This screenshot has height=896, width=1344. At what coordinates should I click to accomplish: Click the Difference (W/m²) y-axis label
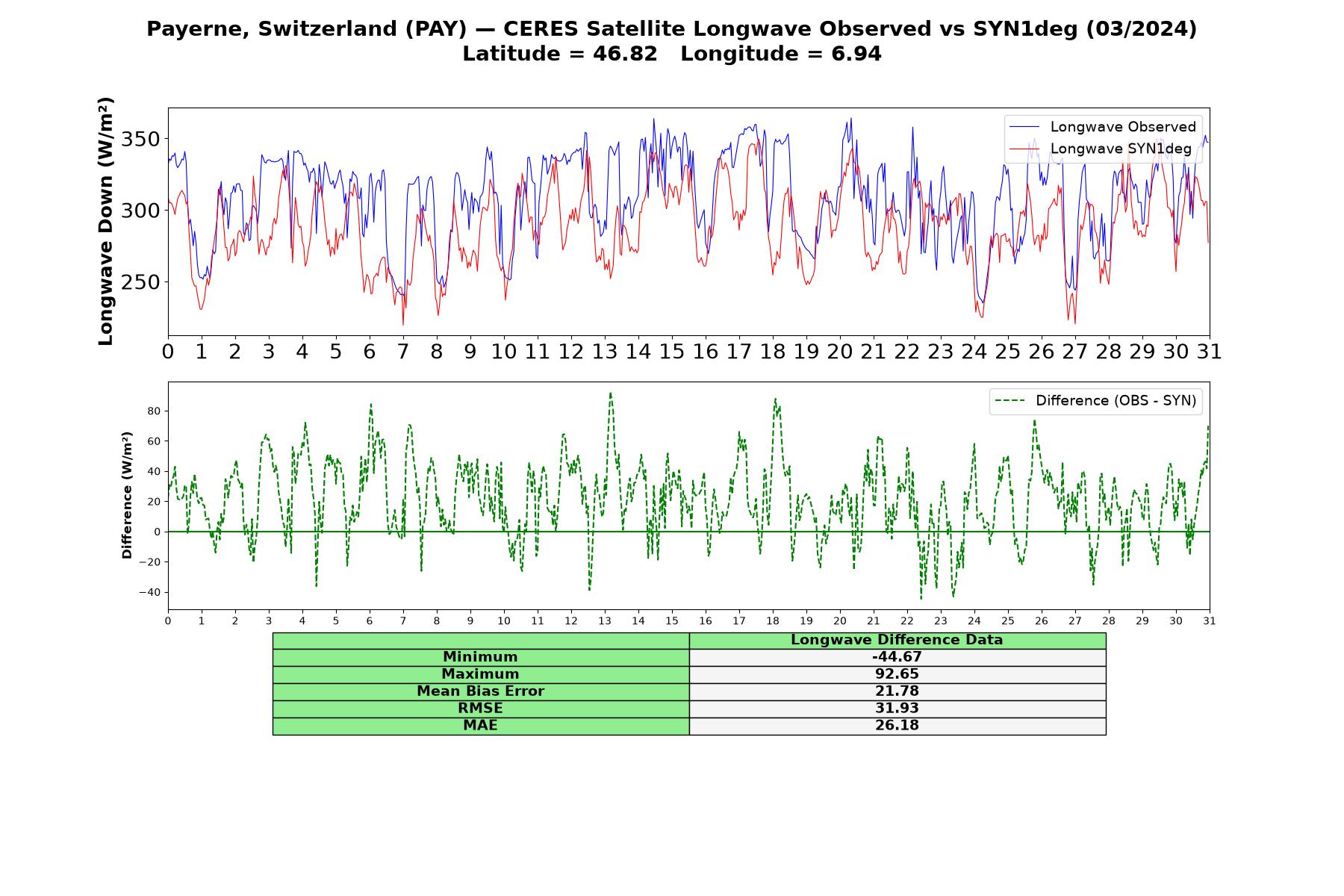coord(127,495)
